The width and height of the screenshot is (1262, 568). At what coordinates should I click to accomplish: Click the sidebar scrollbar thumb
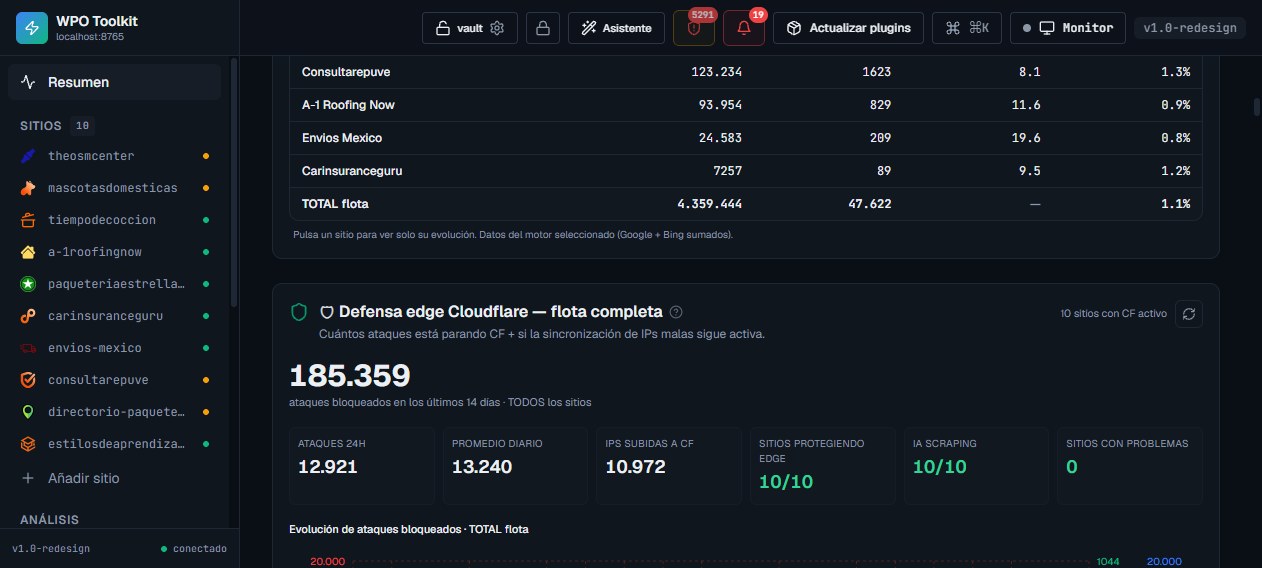[x=234, y=180]
